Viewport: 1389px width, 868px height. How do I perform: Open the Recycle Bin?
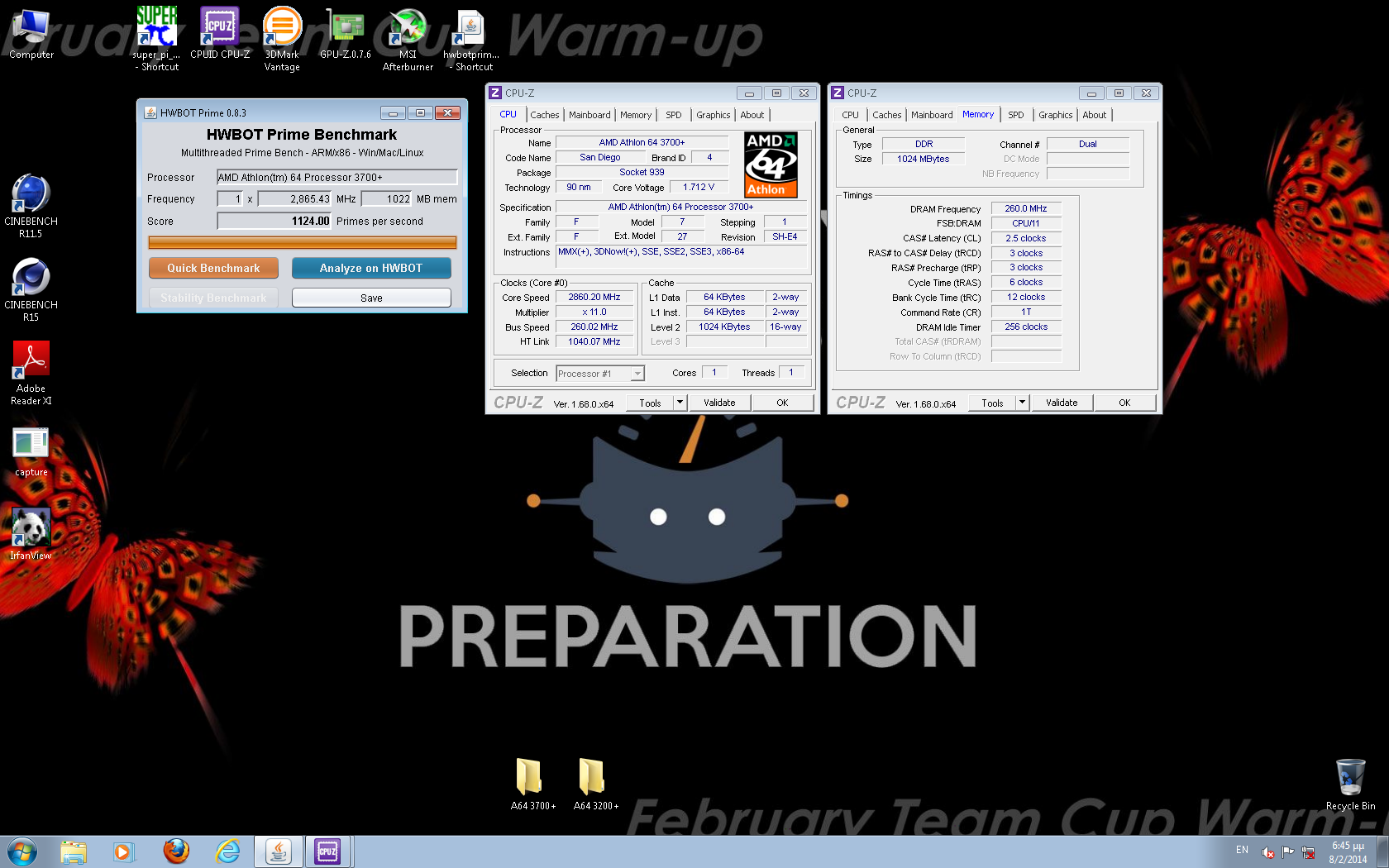[1350, 784]
